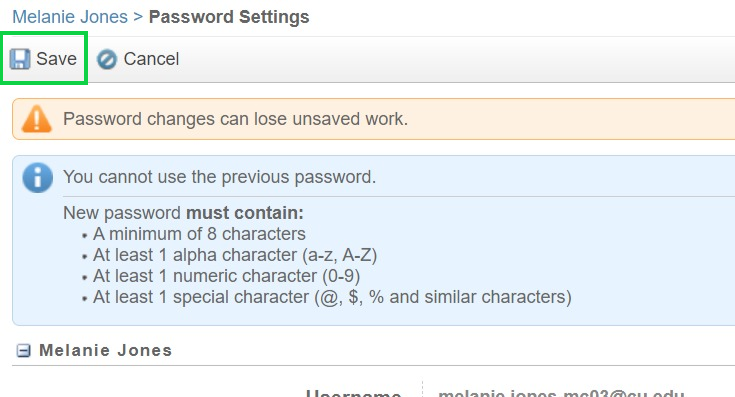Click the Cancel button label
Viewport: 735px width, 397px height.
[151, 59]
